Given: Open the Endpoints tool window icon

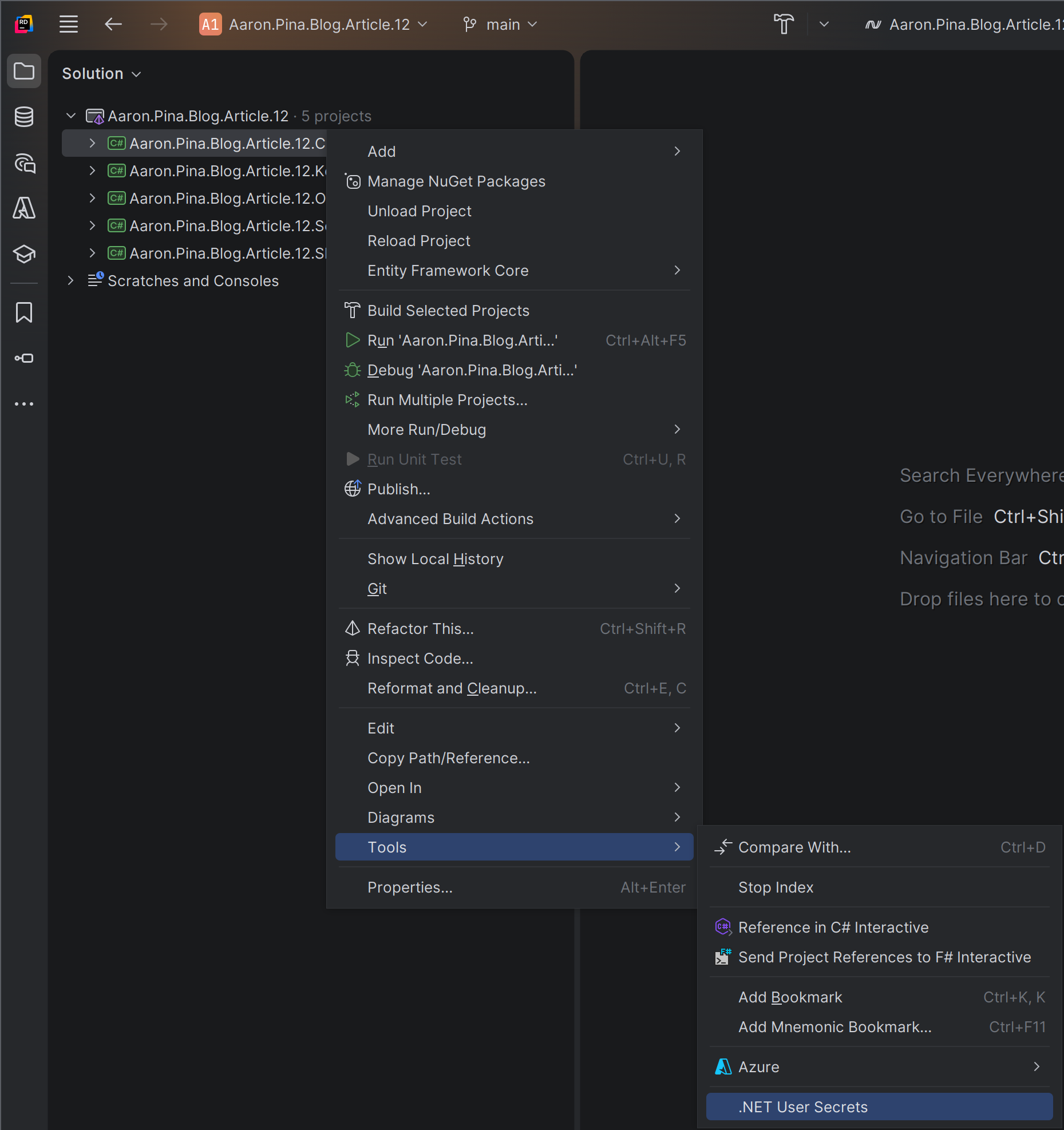Looking at the screenshot, I should (24, 359).
